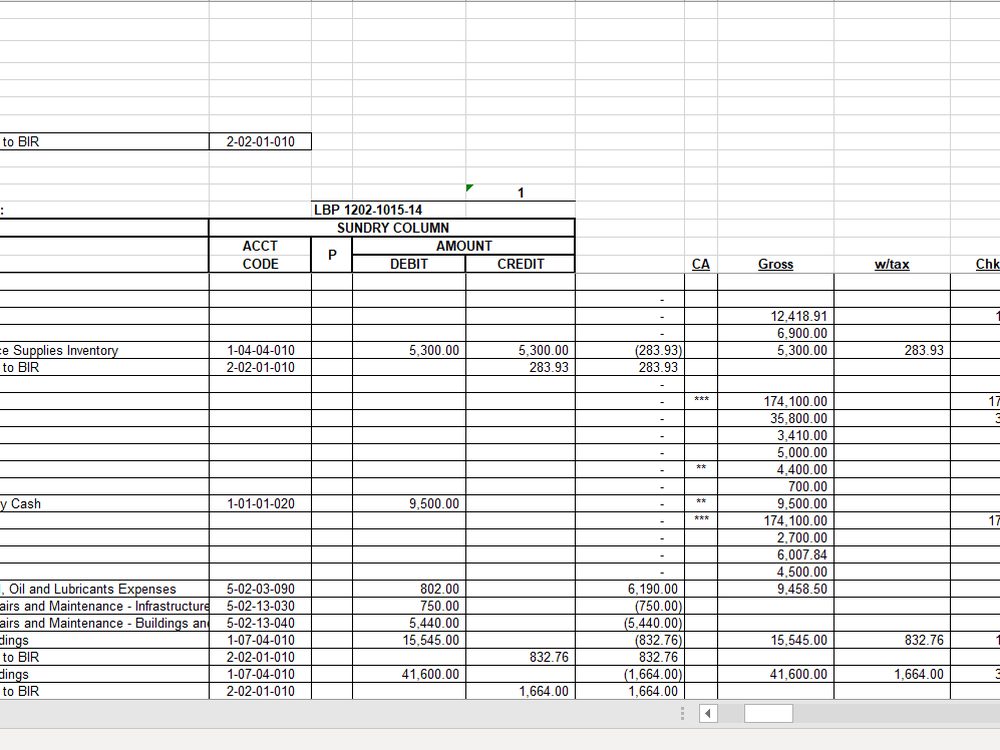Click the horizontal scrollbar left arrow
Viewport: 1000px width, 750px height.
(708, 713)
